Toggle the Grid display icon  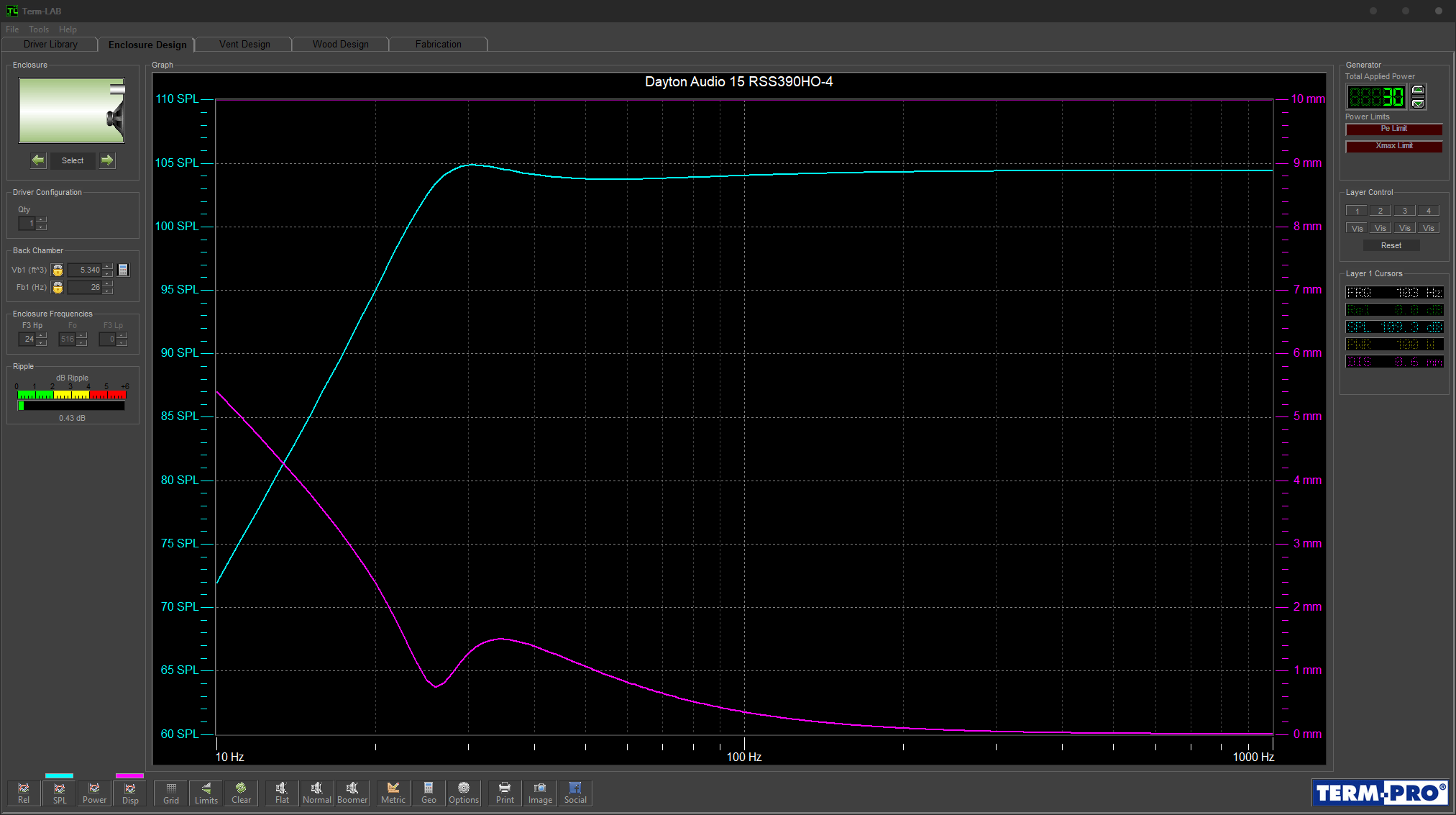(x=171, y=793)
